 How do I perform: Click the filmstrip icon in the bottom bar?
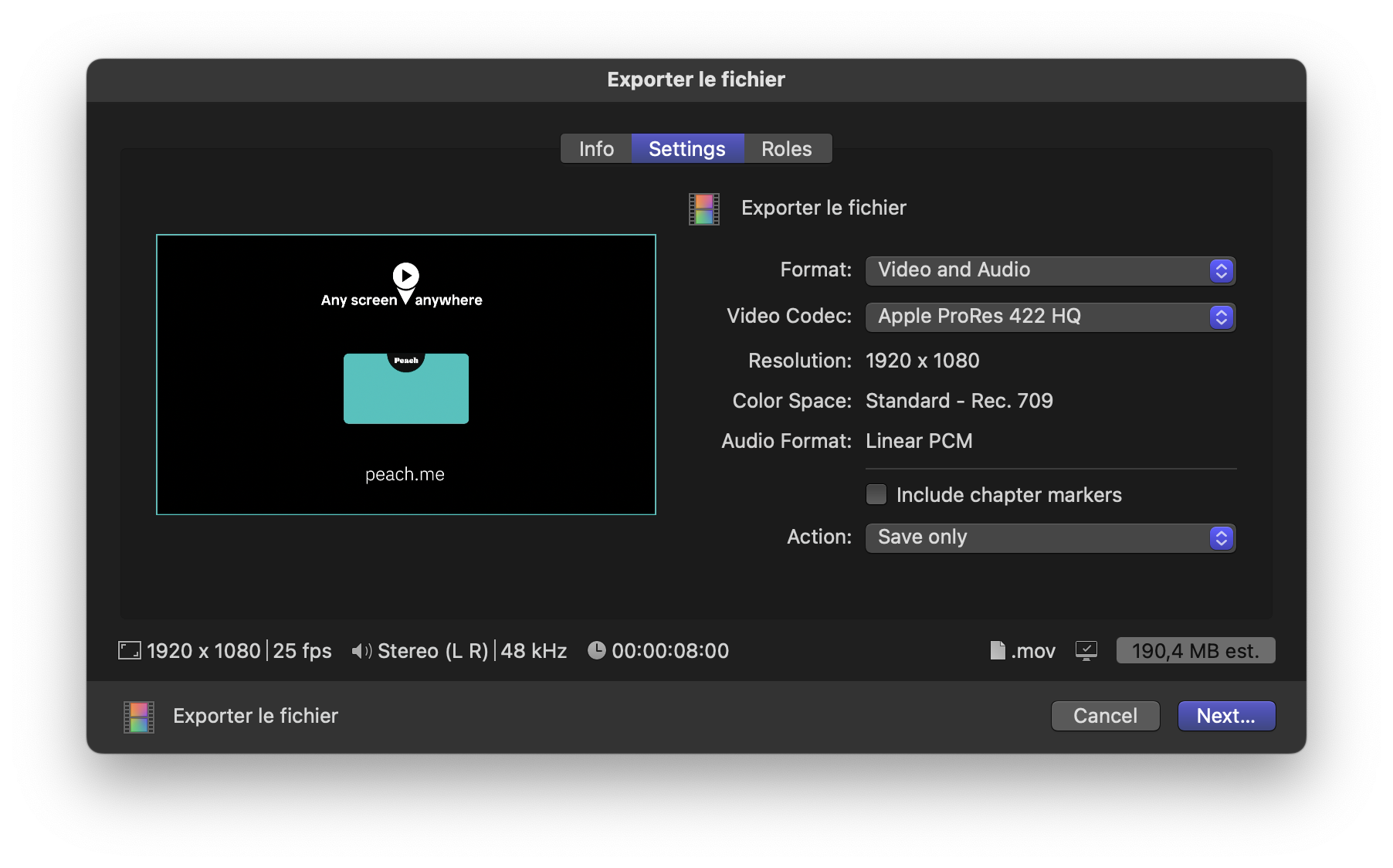pyautogui.click(x=138, y=717)
